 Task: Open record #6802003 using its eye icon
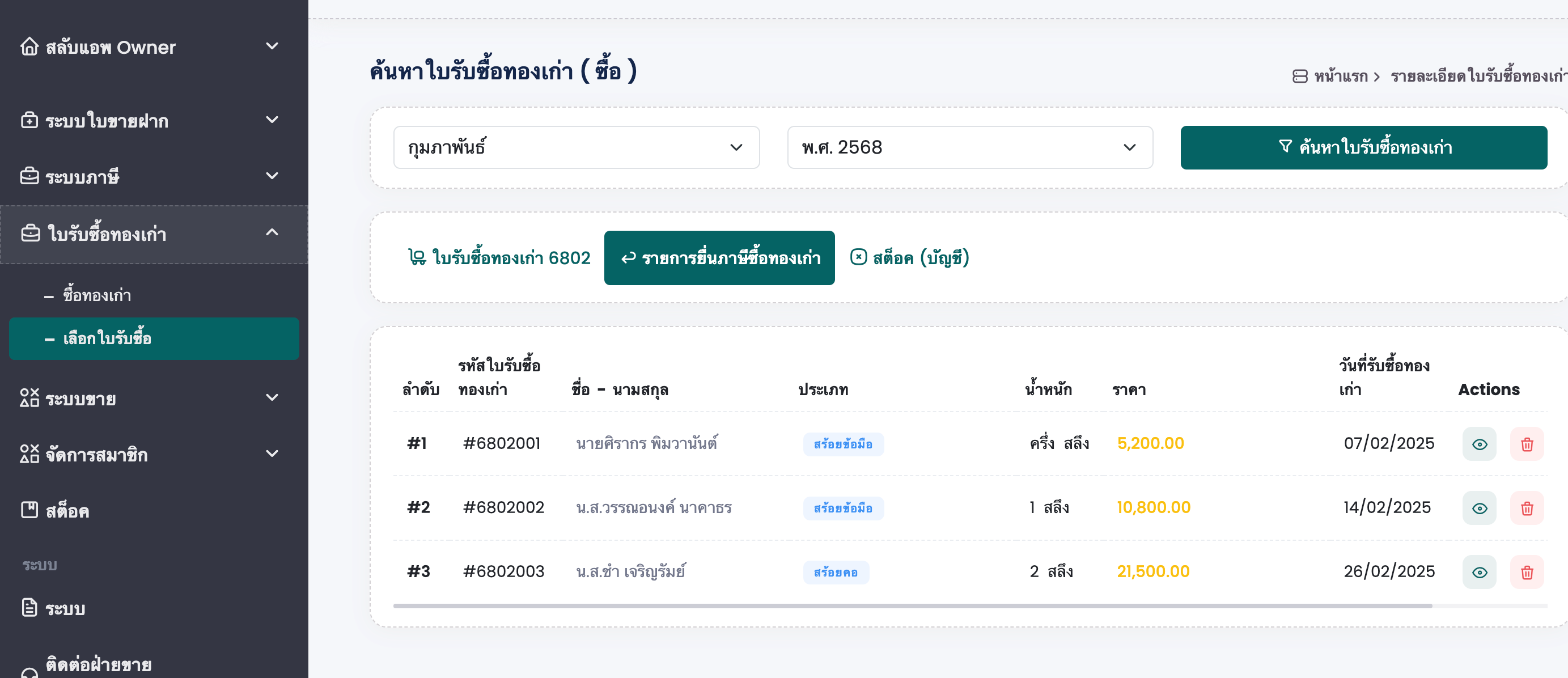coord(1479,571)
